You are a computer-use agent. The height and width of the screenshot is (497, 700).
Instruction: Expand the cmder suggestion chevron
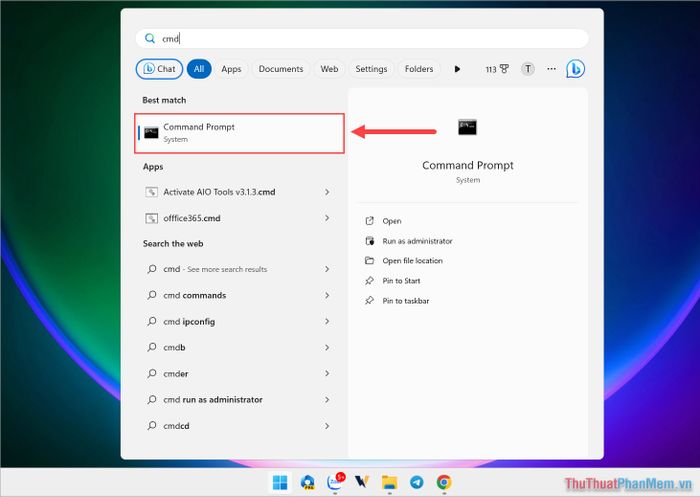tap(327, 373)
